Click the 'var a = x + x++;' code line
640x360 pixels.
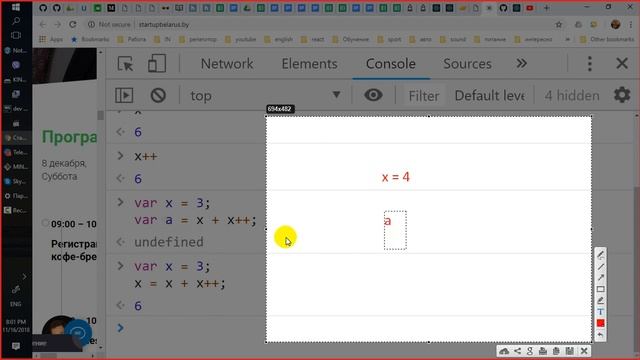[x=195, y=220]
